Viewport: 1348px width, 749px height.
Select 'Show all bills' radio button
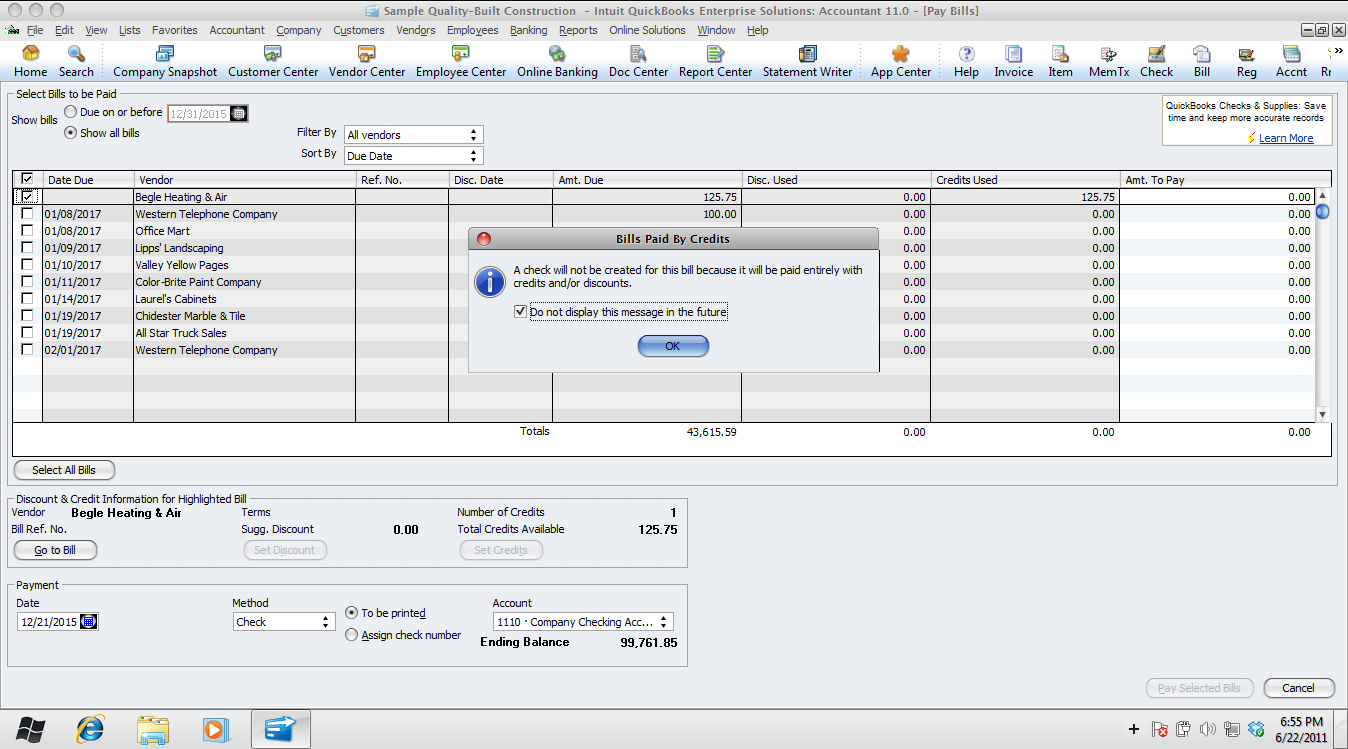click(x=71, y=132)
